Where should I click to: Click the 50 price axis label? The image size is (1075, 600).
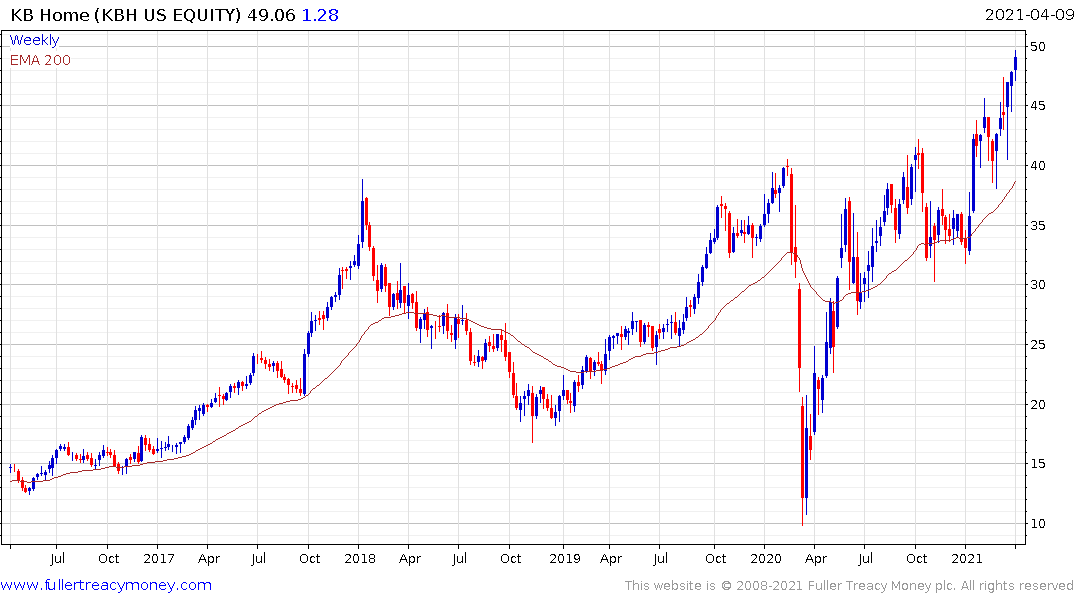tap(1037, 47)
